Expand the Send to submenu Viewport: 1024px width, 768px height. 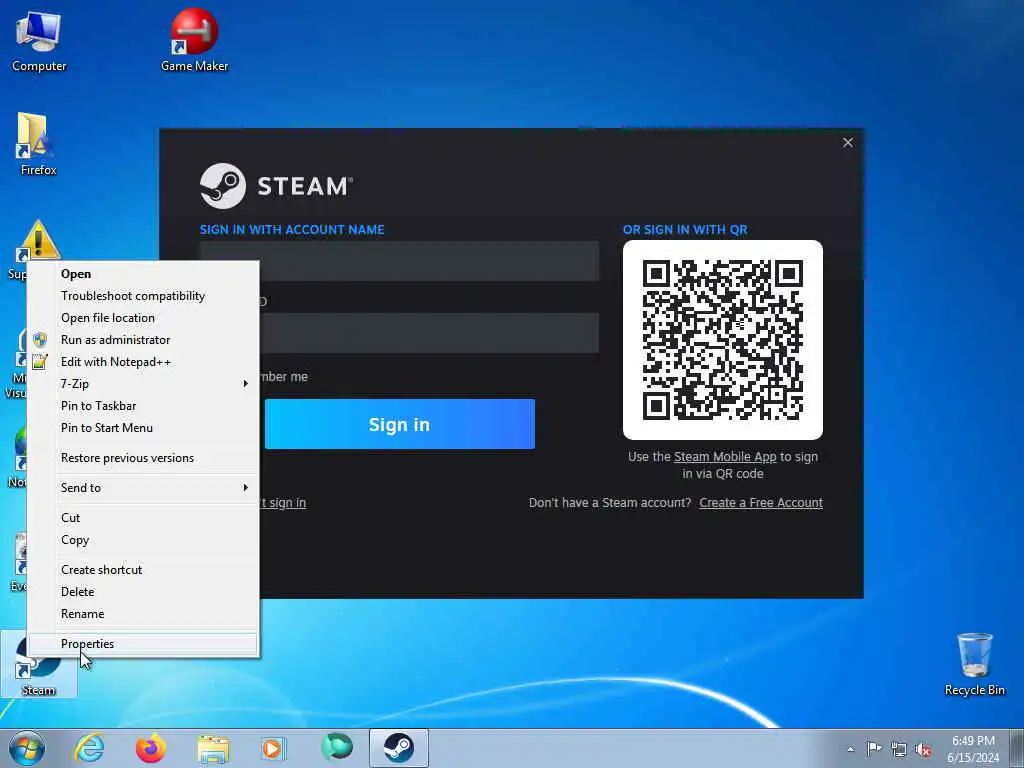coord(143,488)
